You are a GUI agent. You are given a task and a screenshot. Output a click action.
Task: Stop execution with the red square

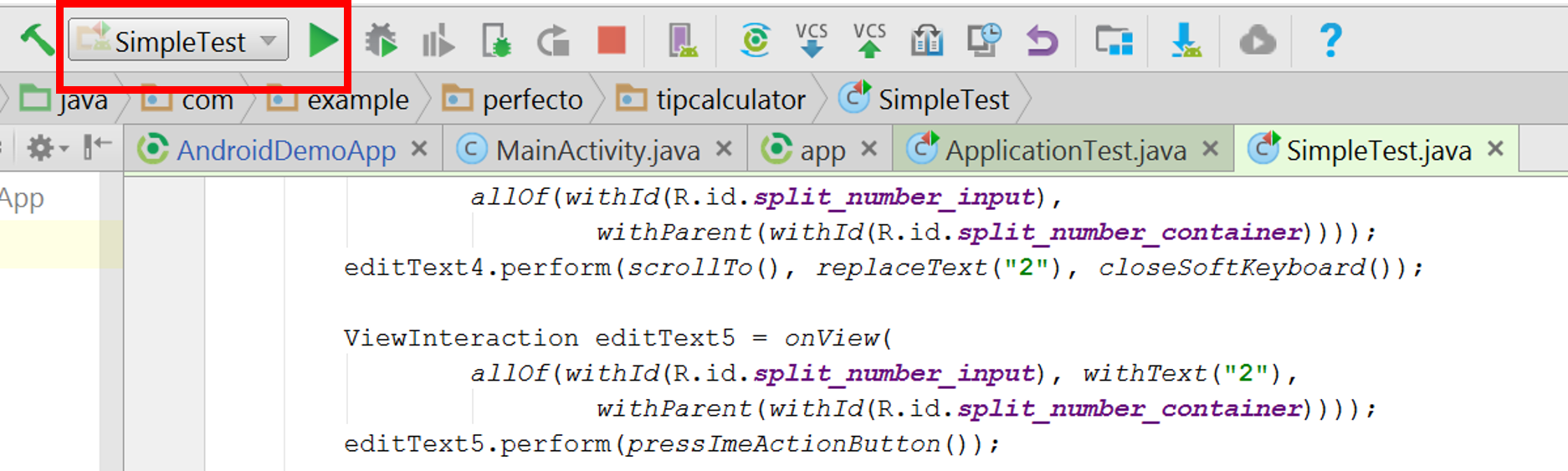[x=612, y=40]
